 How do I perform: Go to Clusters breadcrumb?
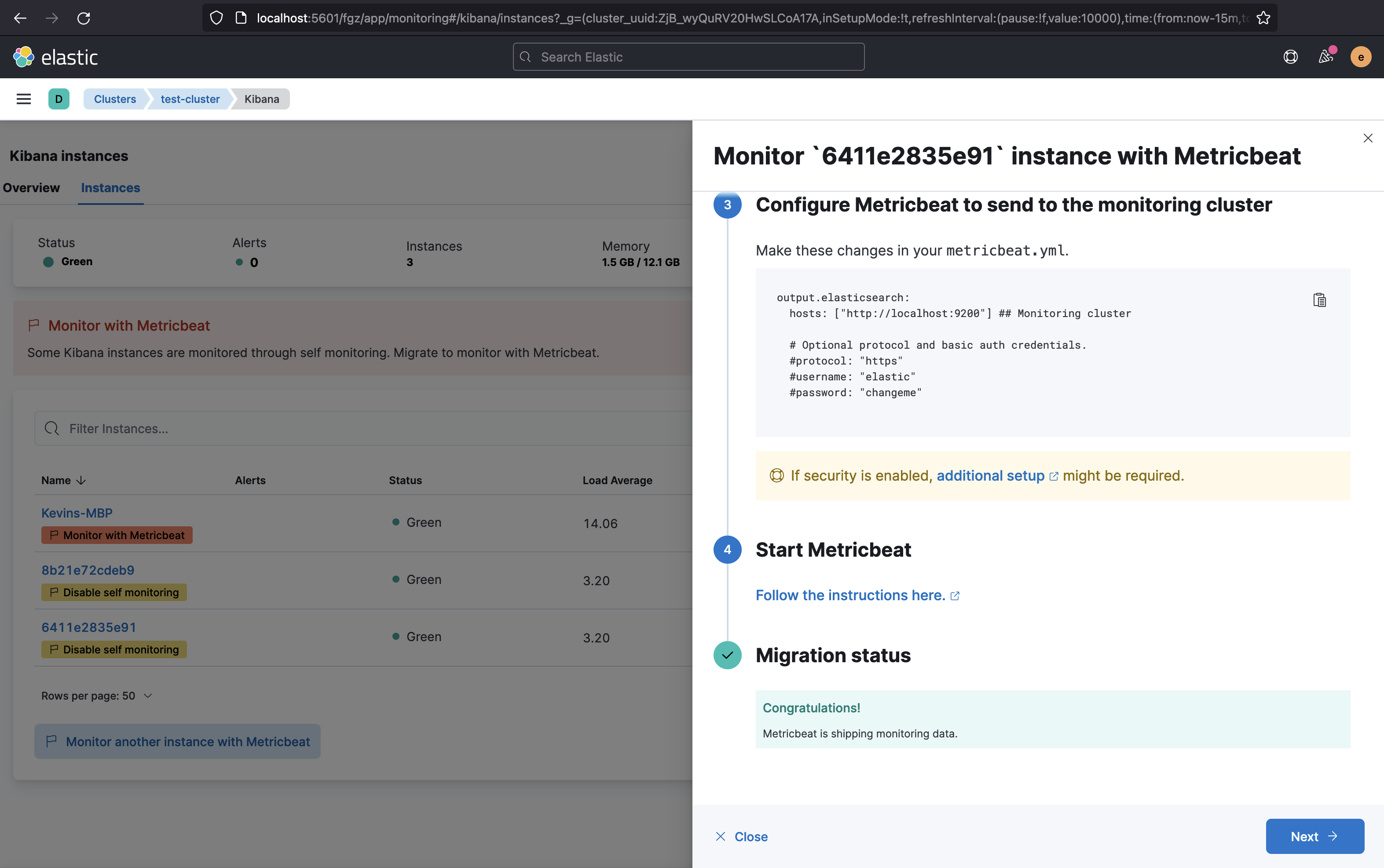point(115,99)
